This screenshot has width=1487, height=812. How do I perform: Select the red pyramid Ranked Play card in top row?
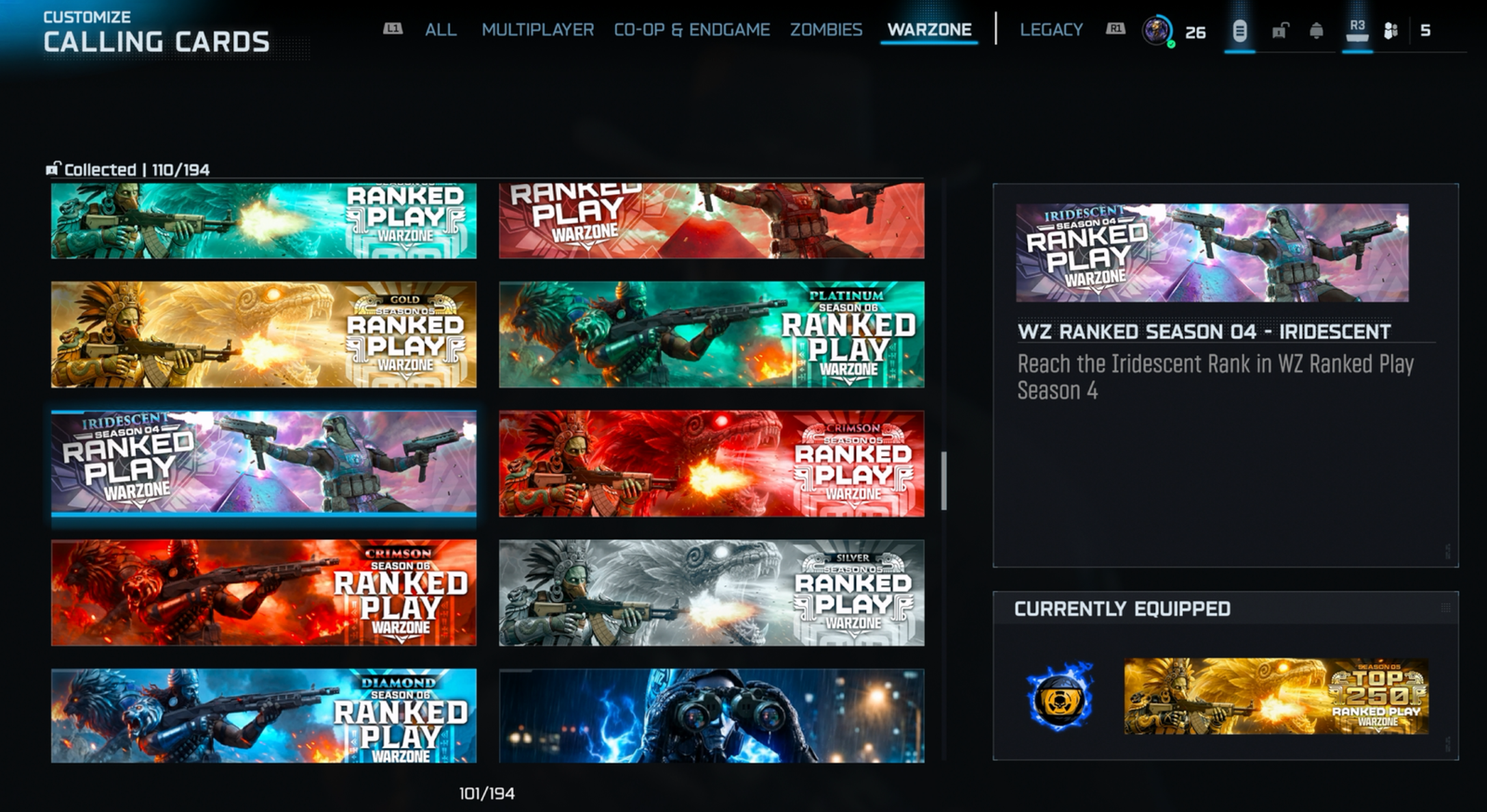coord(712,220)
